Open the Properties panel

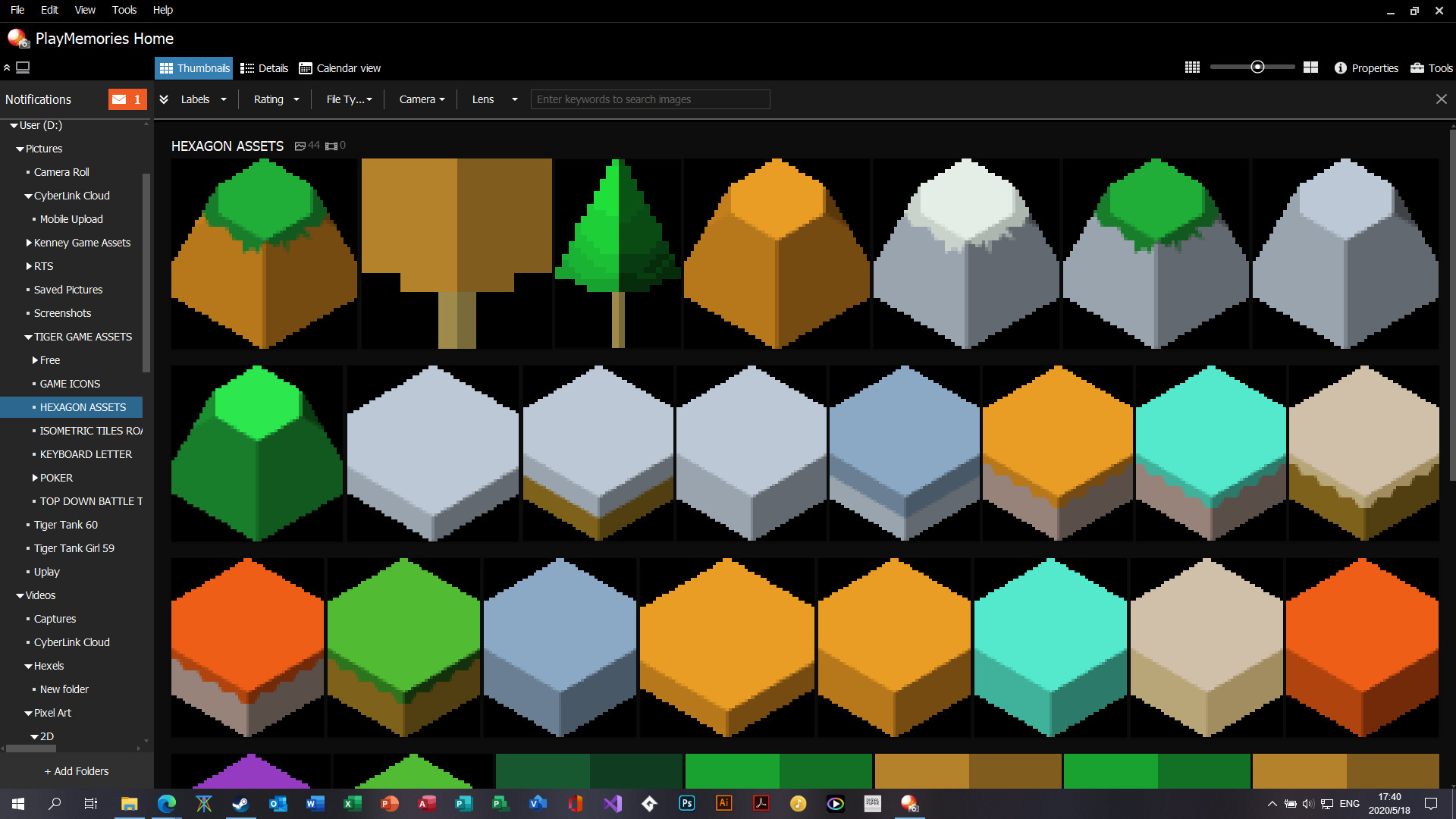(1366, 68)
